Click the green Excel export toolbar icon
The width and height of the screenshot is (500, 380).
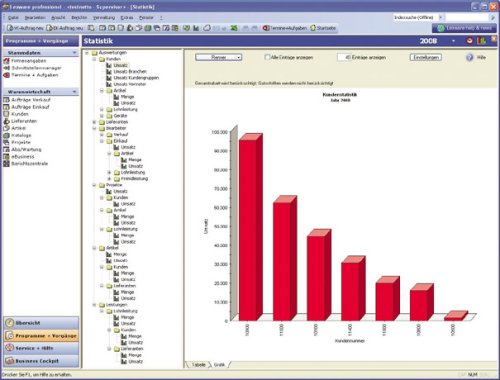pyautogui.click(x=234, y=28)
